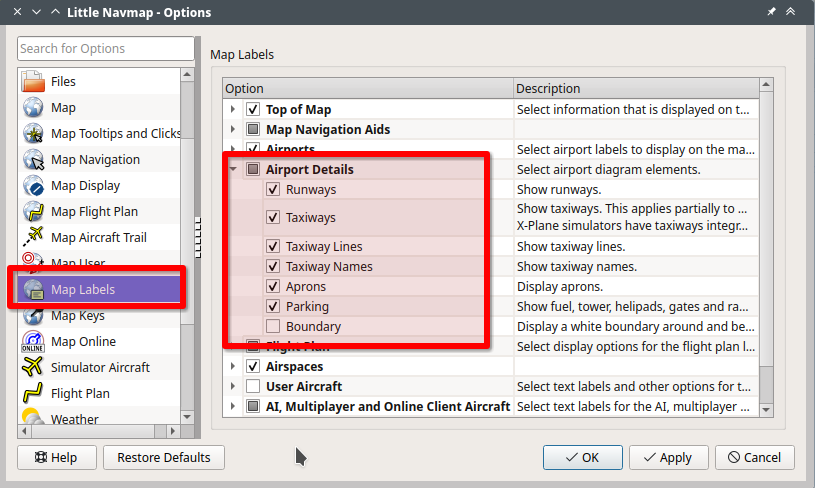Open the Map Flight Plan options page
815x488 pixels.
[99, 211]
